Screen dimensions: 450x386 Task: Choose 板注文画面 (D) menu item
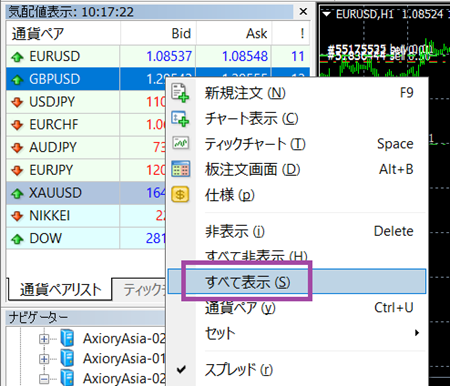pyautogui.click(x=297, y=169)
